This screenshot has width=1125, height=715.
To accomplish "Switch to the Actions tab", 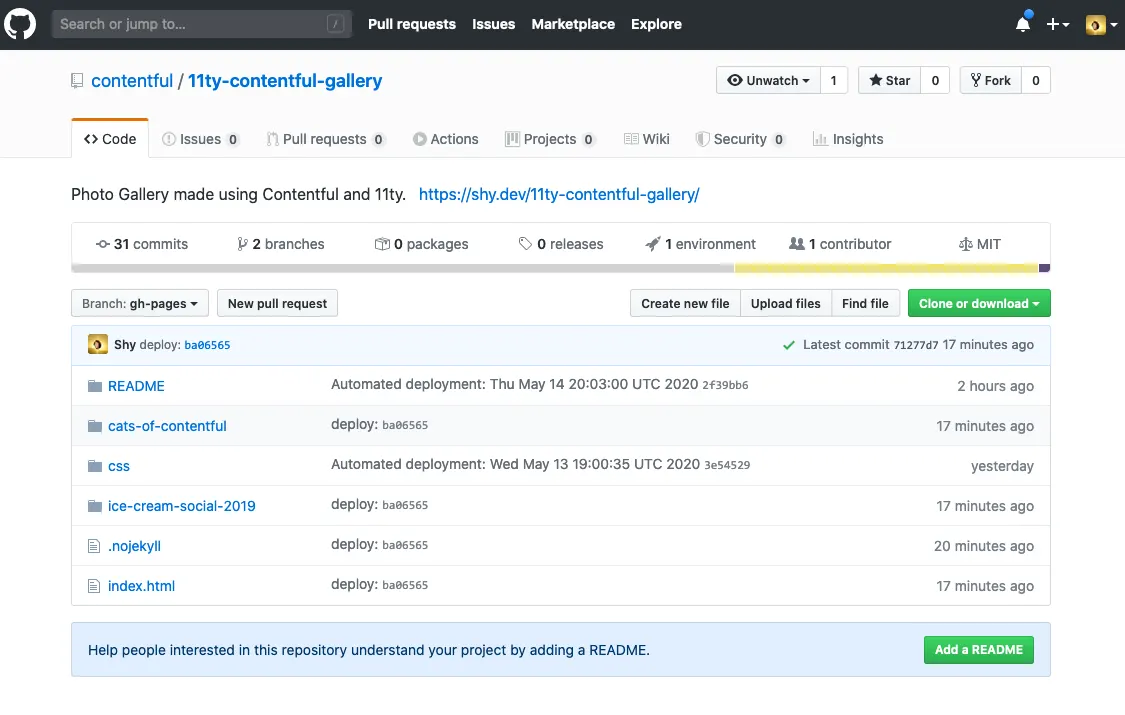I will point(446,139).
